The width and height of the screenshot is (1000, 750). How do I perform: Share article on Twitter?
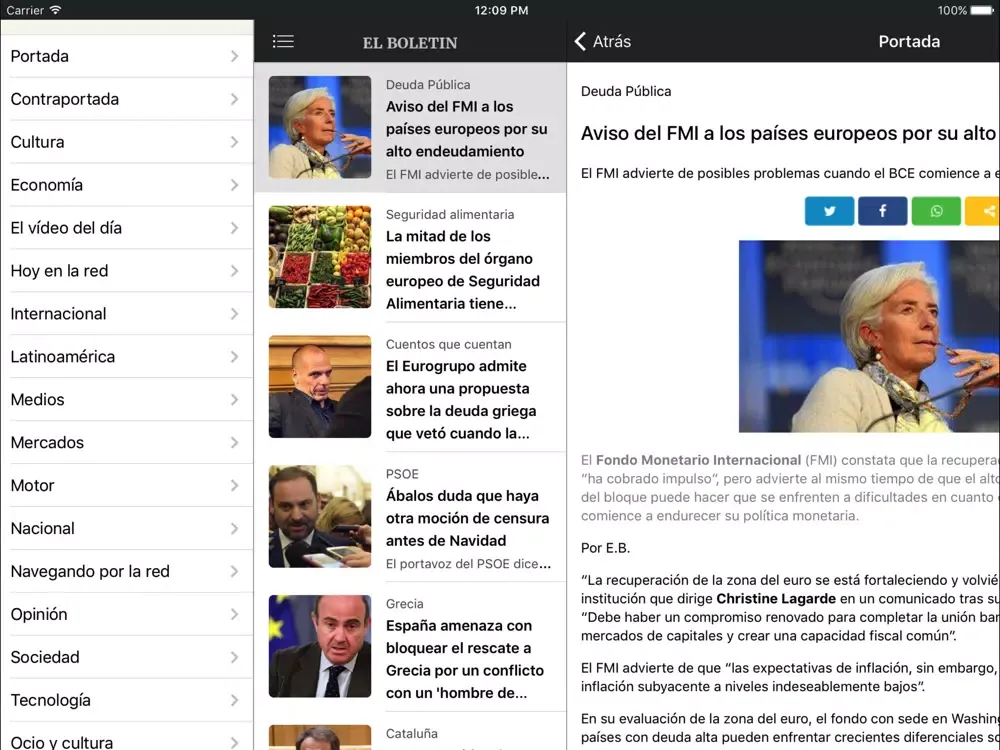point(829,211)
